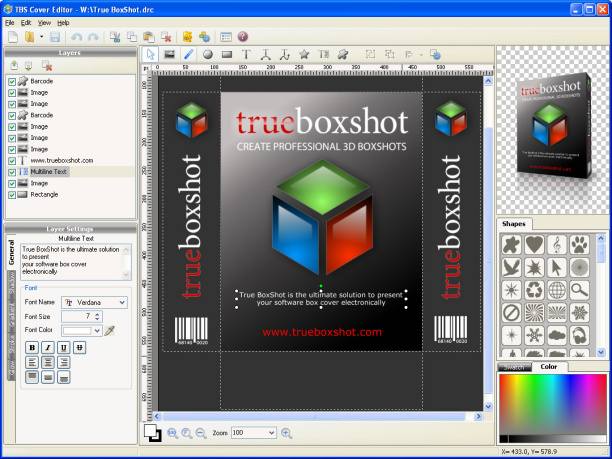Screen dimensions: 612x459
Task: Delete selected layer with red X icon
Action: 47,66
